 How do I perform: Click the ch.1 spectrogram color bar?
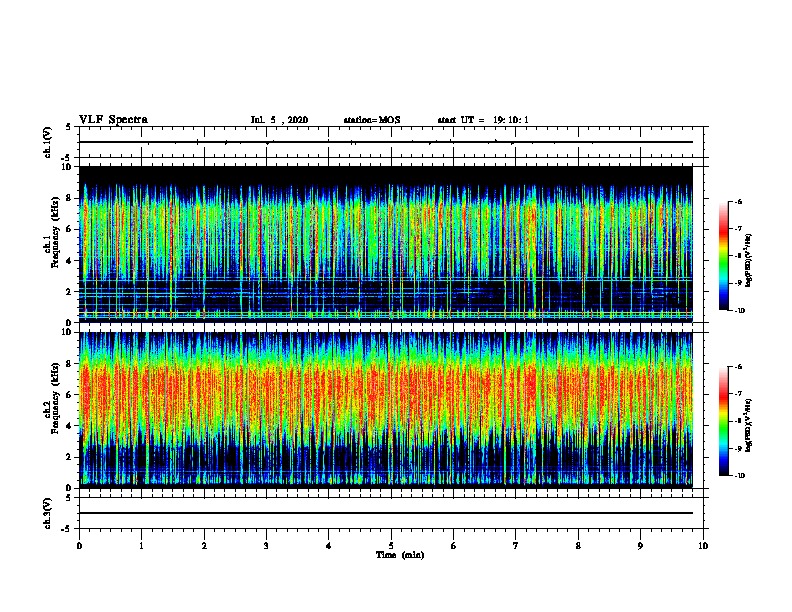point(724,256)
